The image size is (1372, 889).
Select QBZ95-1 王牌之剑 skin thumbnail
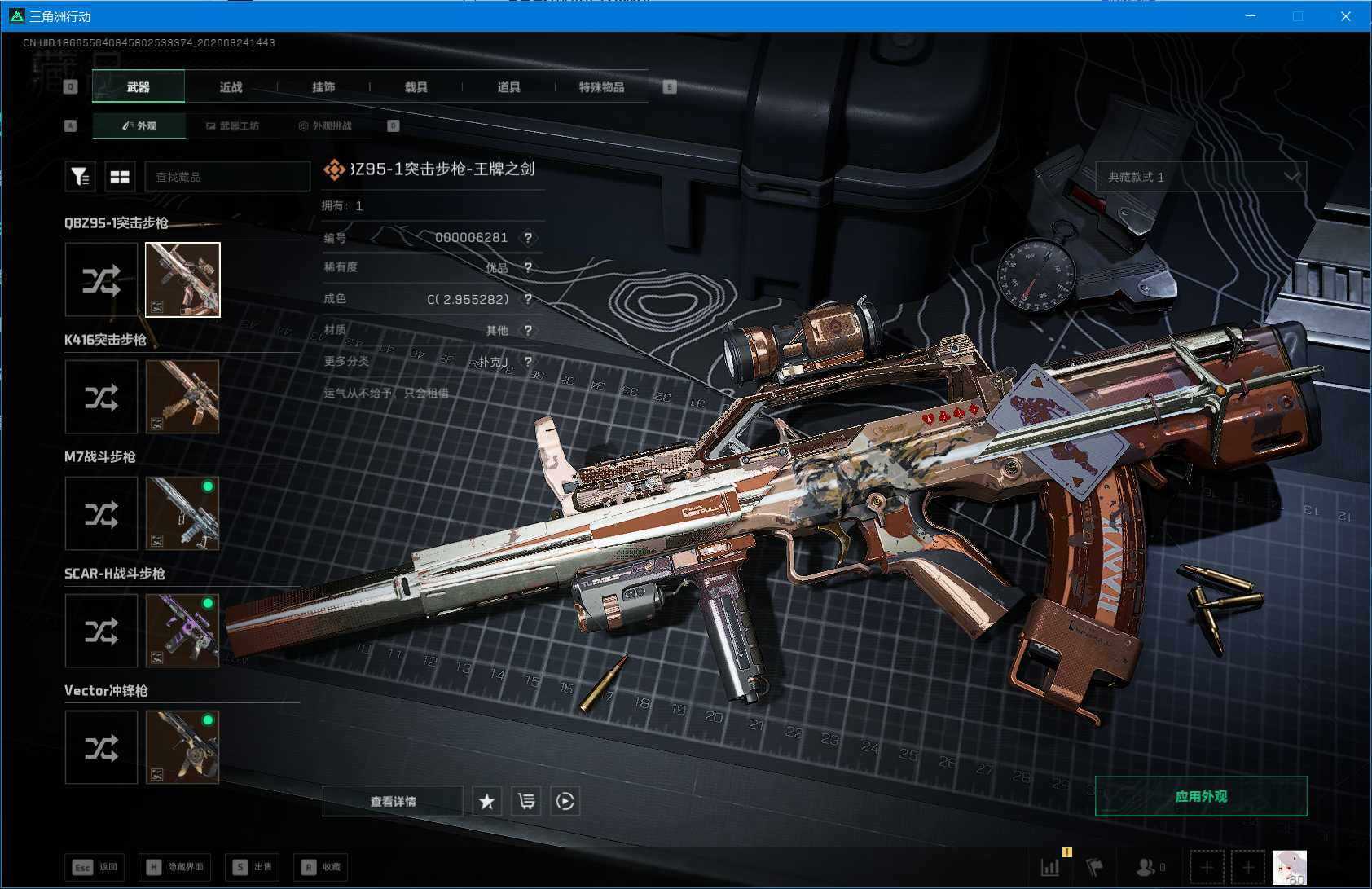(x=182, y=280)
